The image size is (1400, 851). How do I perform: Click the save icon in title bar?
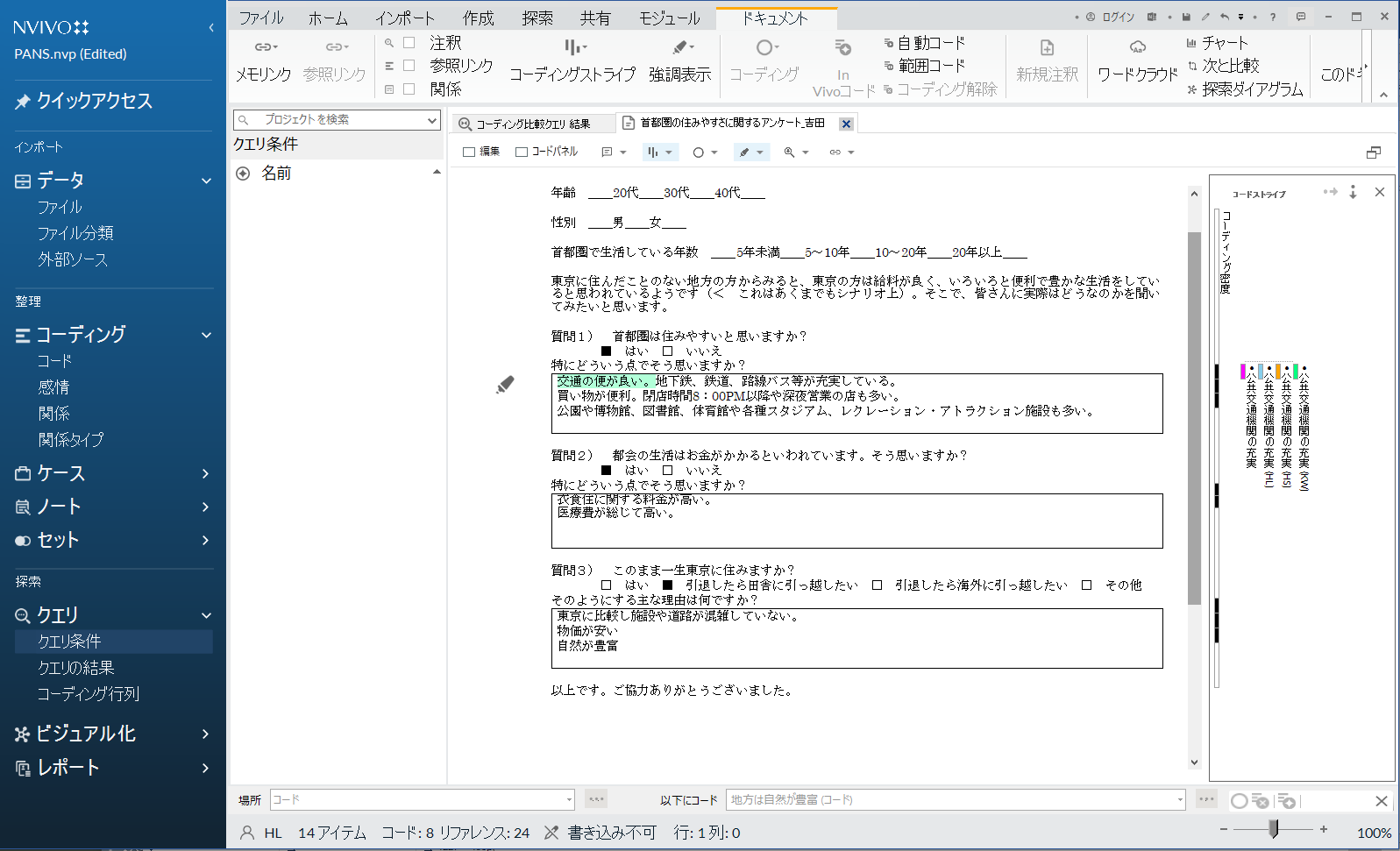tap(1186, 17)
